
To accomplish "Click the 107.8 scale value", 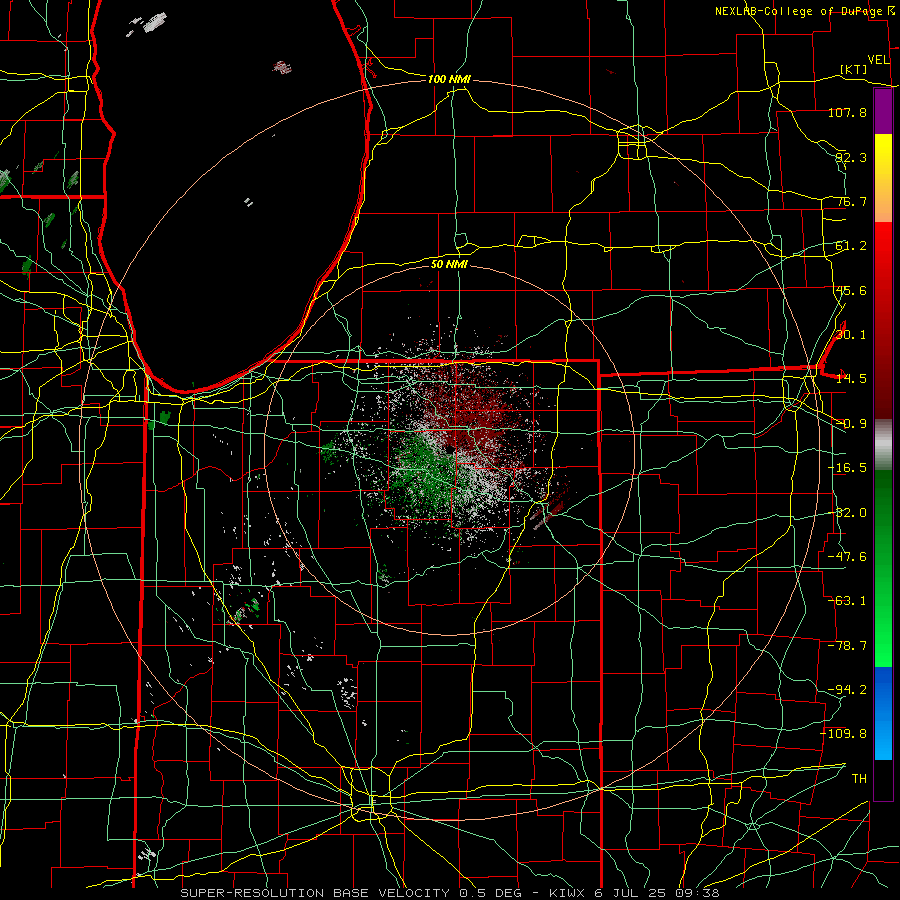I will tap(847, 112).
